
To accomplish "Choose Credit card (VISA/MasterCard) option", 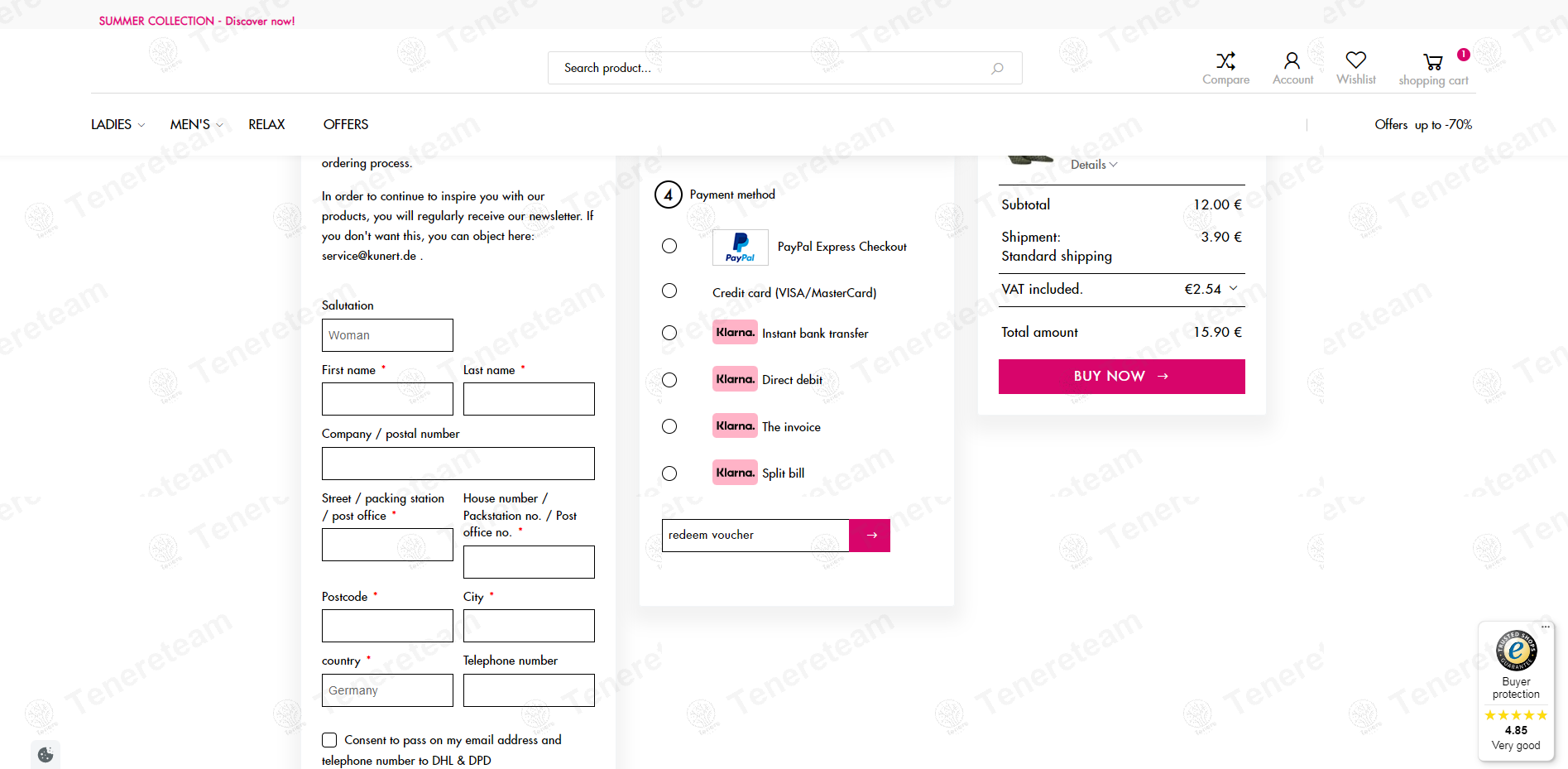I will 669,291.
